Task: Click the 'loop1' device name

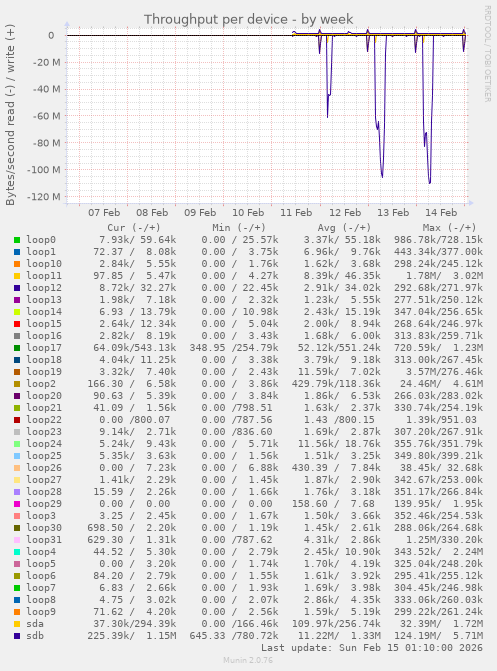Action: click(x=41, y=252)
